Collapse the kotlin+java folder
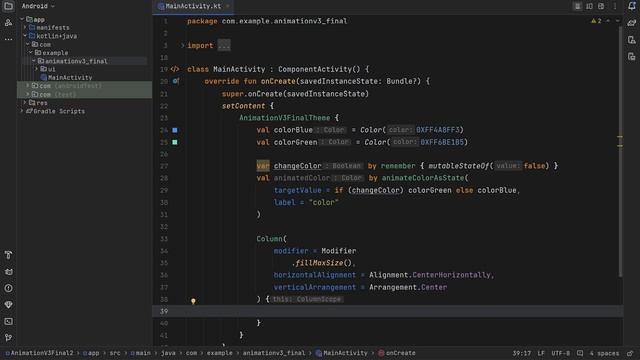The height and width of the screenshot is (360, 640). [25, 36]
